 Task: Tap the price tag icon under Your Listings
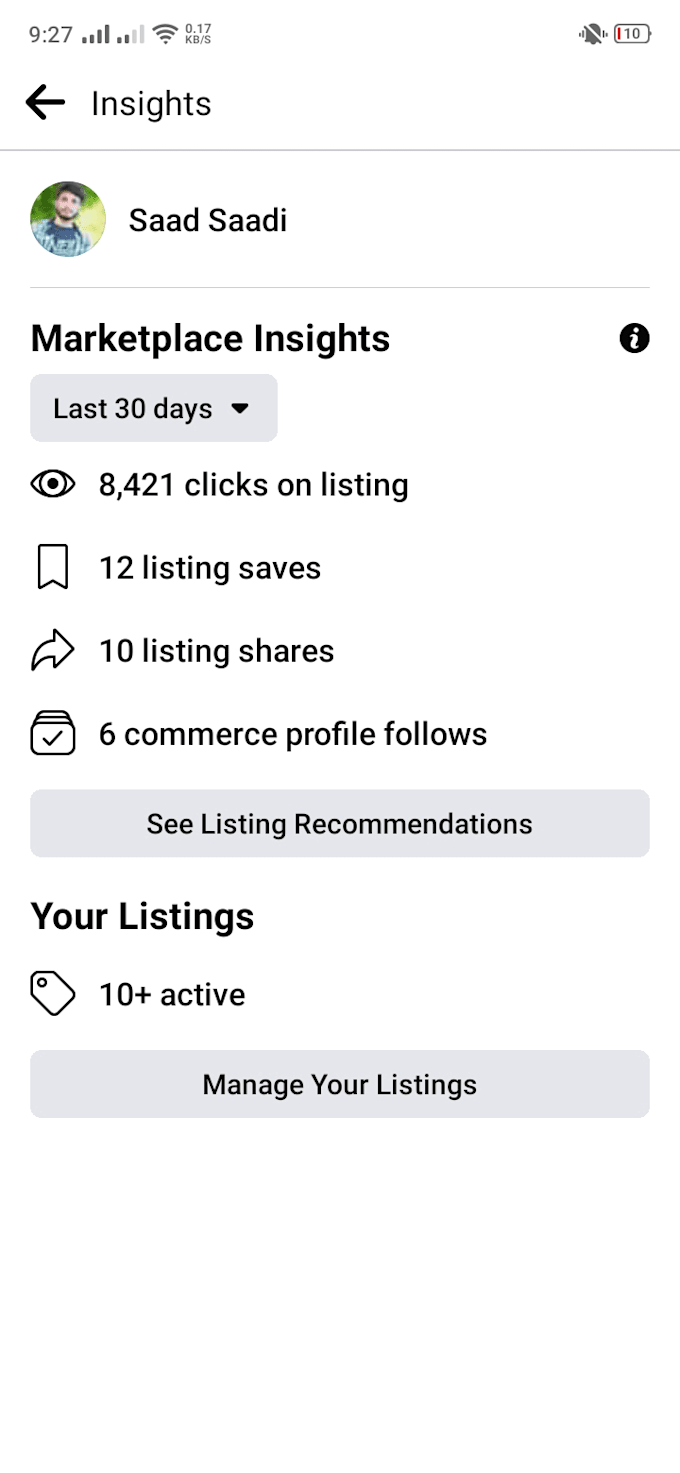[52, 993]
